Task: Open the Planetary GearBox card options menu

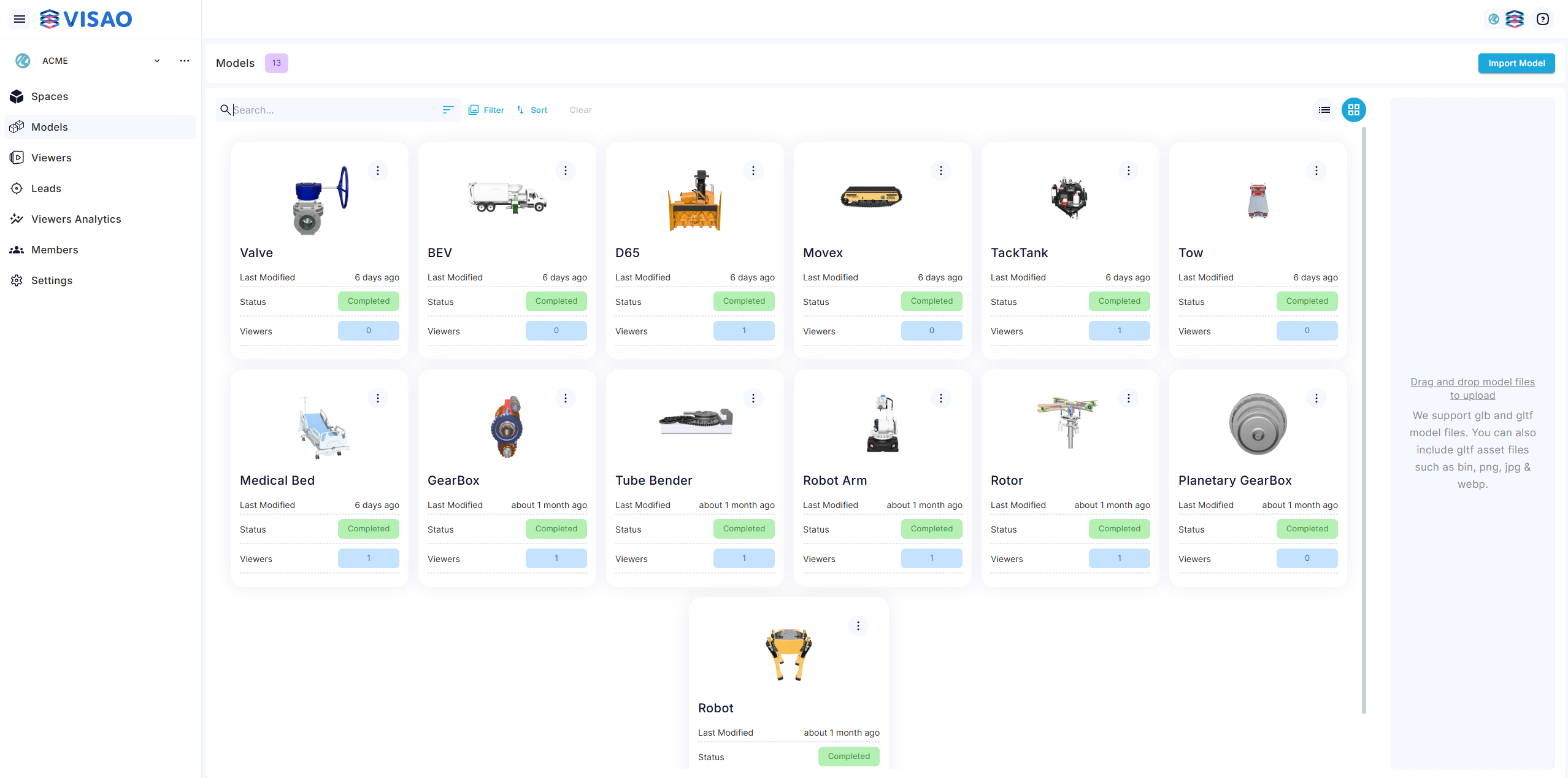Action: 1316,398
